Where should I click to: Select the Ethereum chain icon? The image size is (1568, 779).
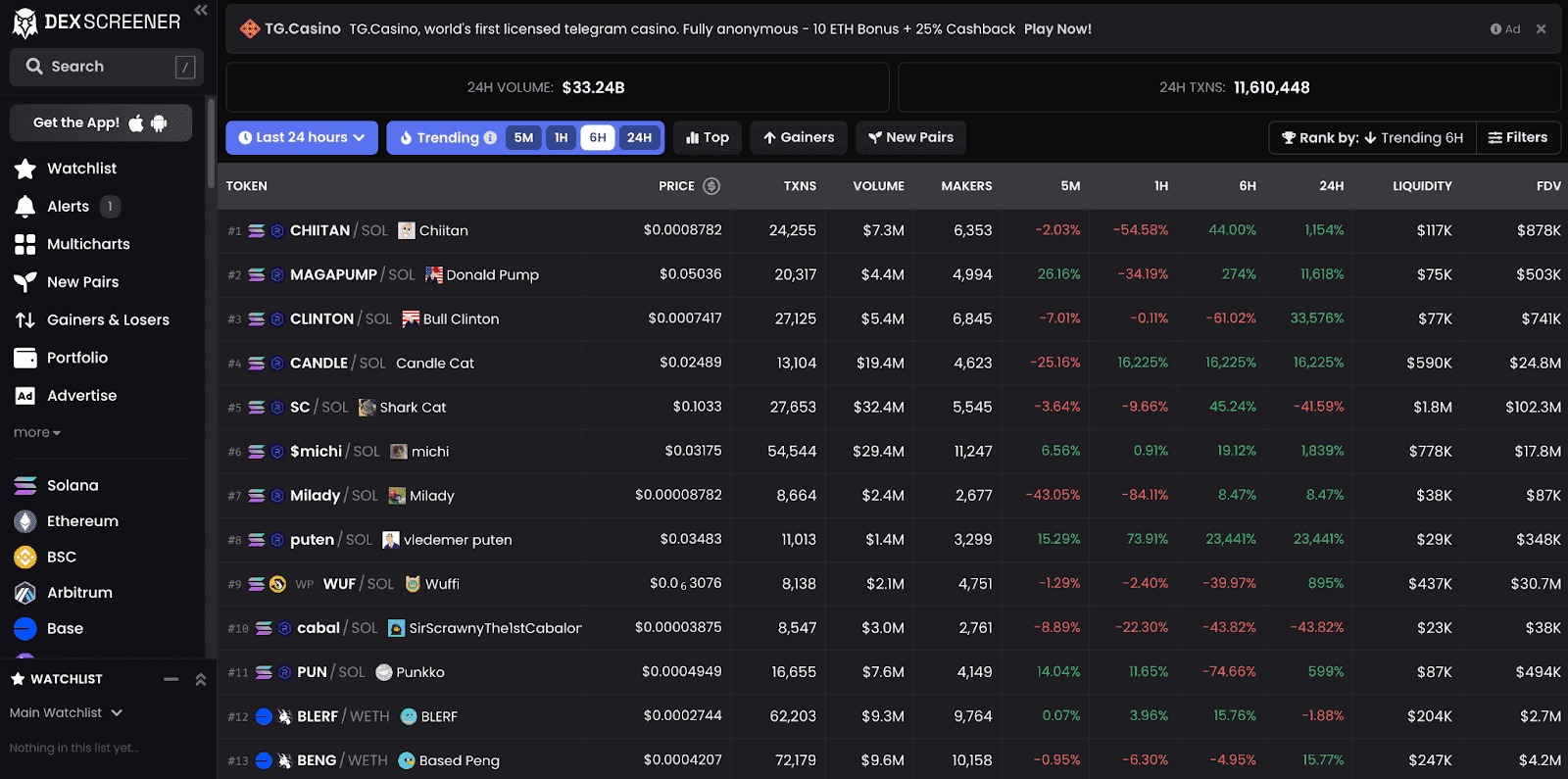pos(25,521)
